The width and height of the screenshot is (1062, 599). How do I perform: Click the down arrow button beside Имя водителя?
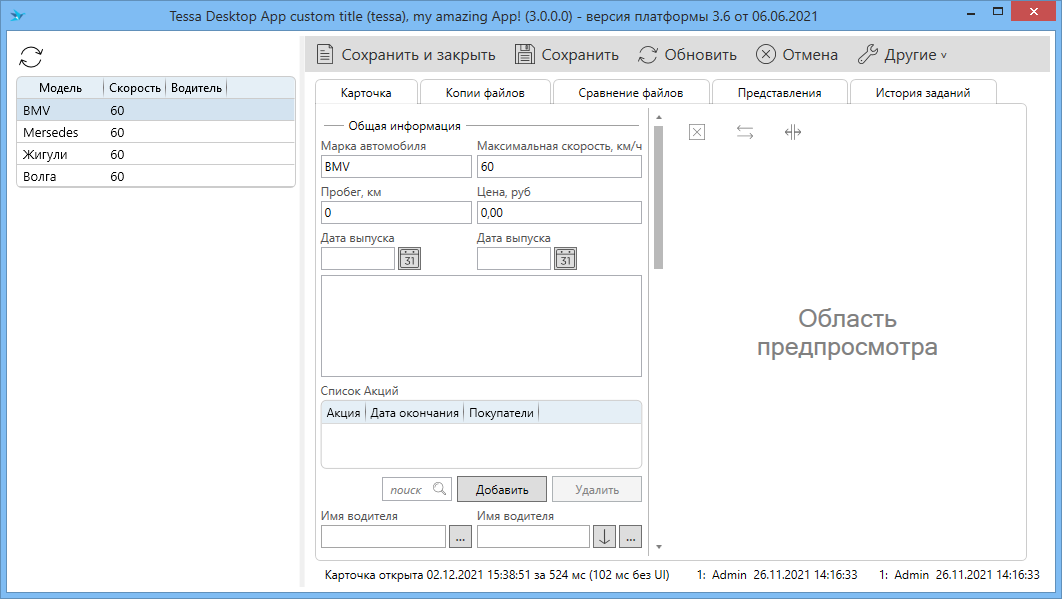pyautogui.click(x=604, y=537)
